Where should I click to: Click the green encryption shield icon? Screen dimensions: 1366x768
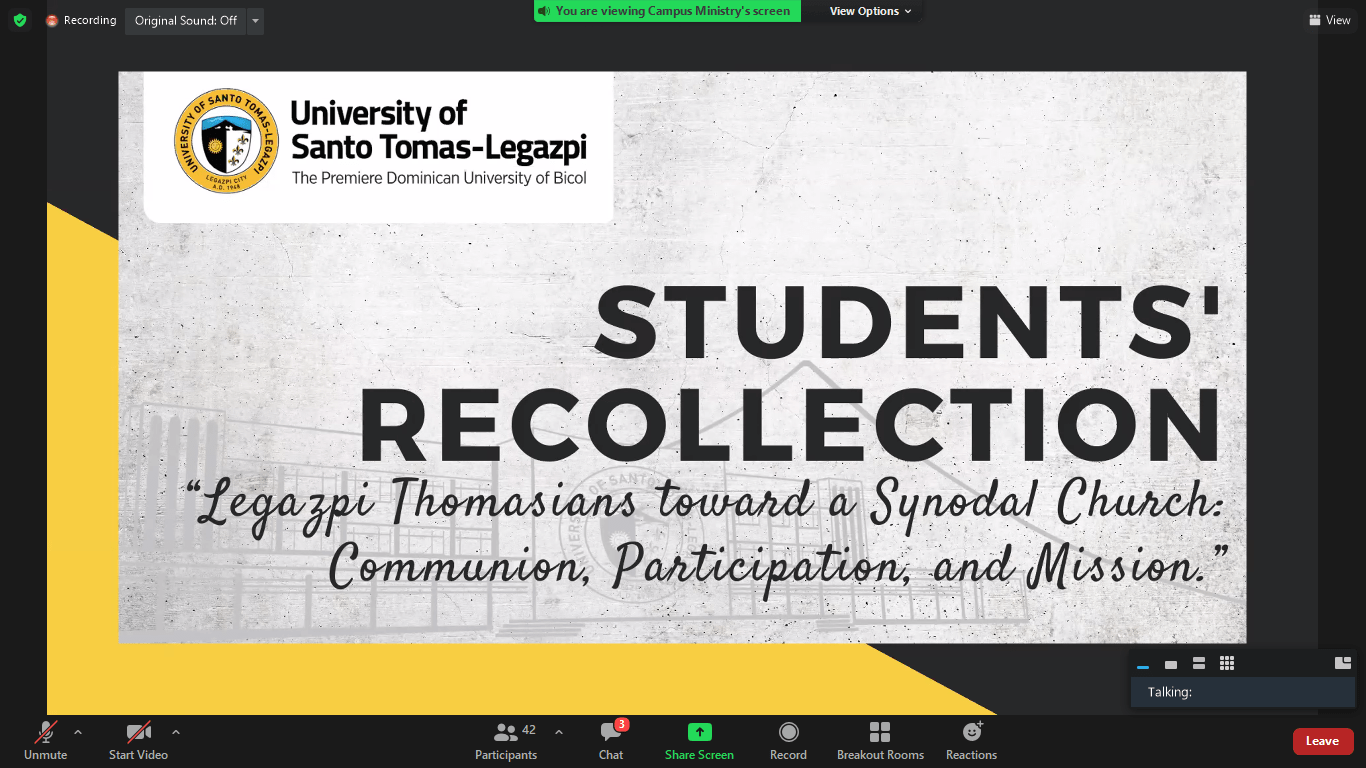(x=19, y=19)
